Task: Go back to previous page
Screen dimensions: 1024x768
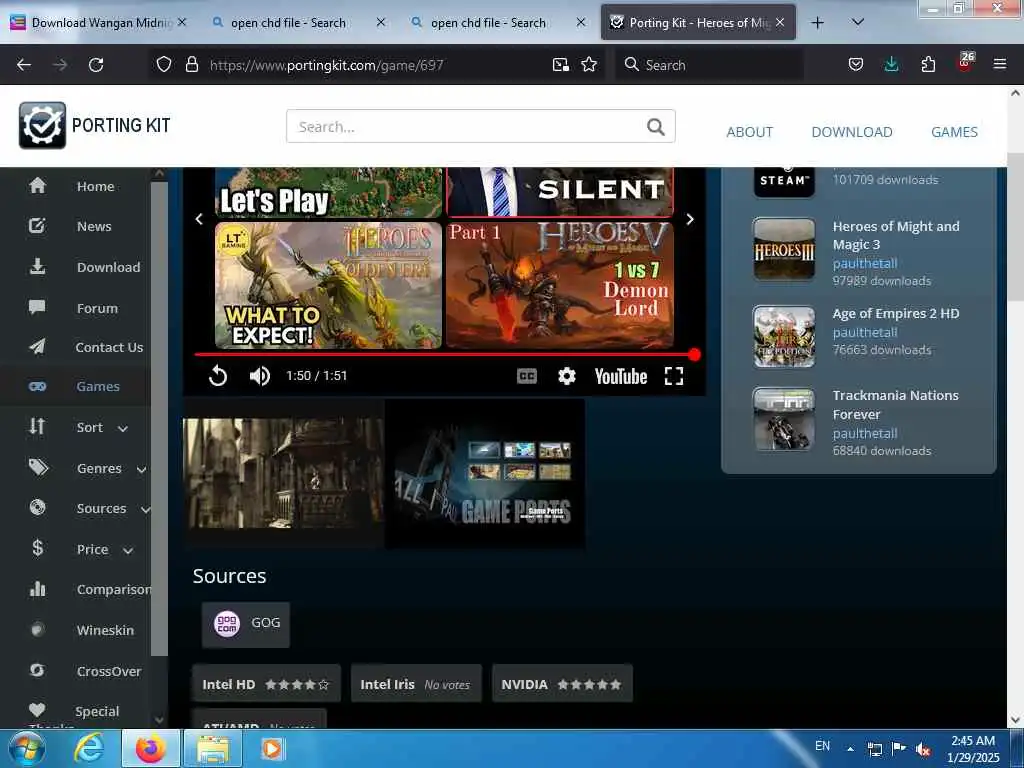Action: (x=24, y=65)
